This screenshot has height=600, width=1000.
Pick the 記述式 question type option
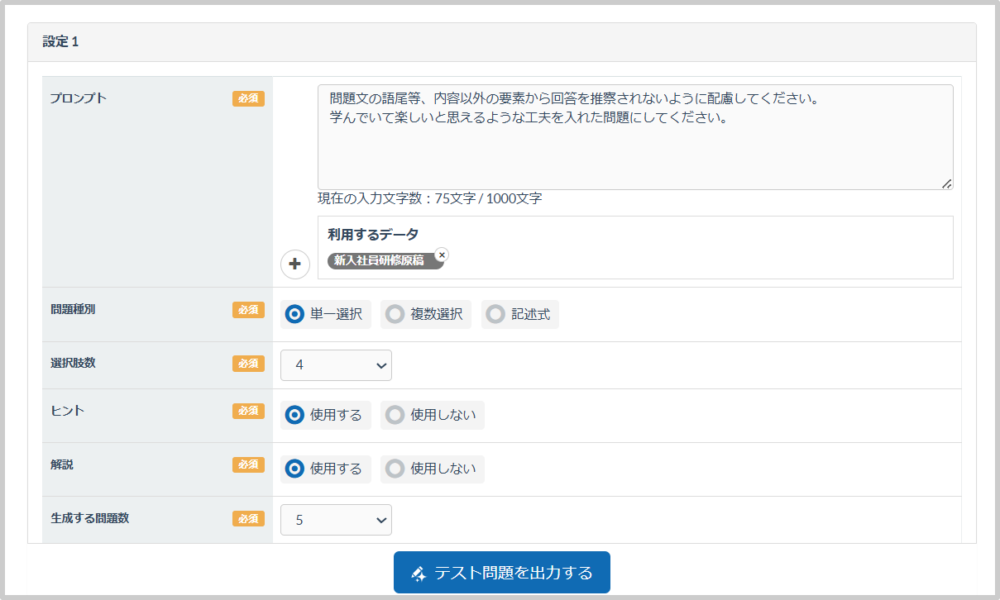click(496, 314)
